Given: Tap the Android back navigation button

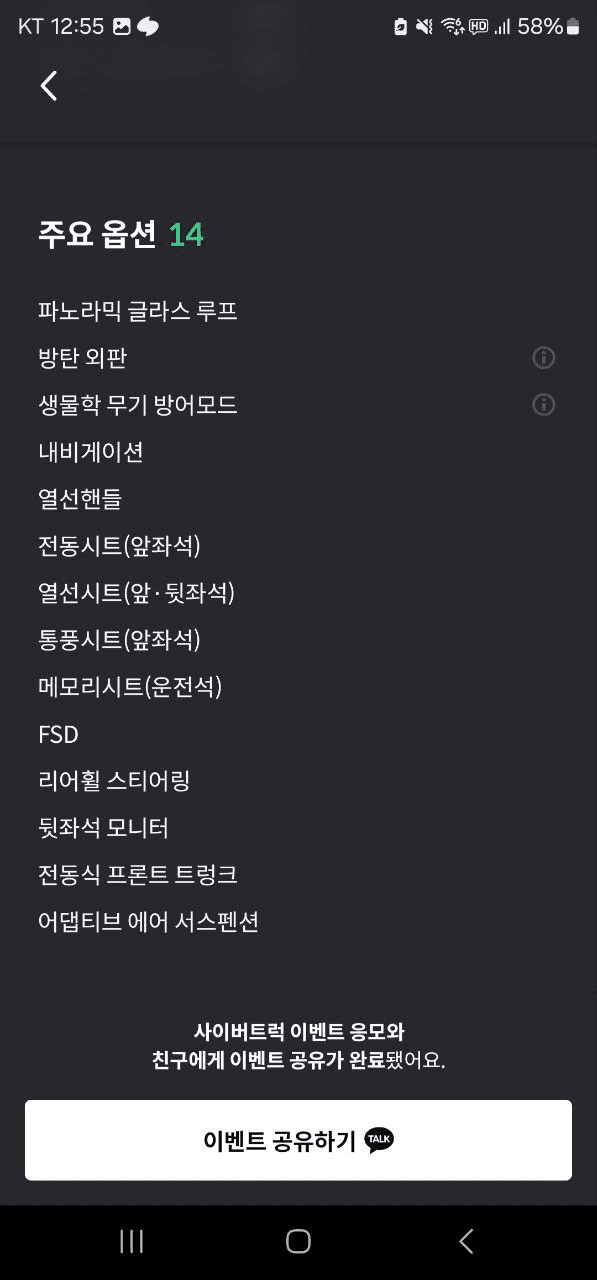Looking at the screenshot, I should point(465,1241).
